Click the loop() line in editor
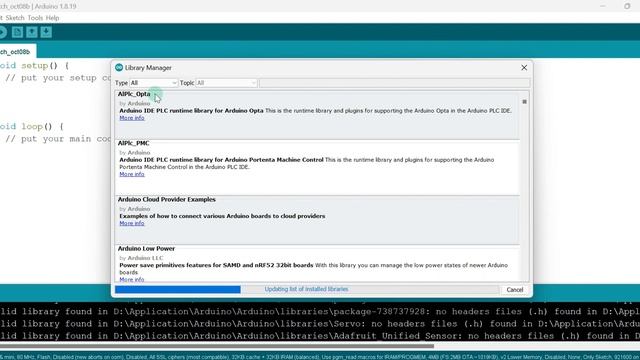 coord(32,127)
